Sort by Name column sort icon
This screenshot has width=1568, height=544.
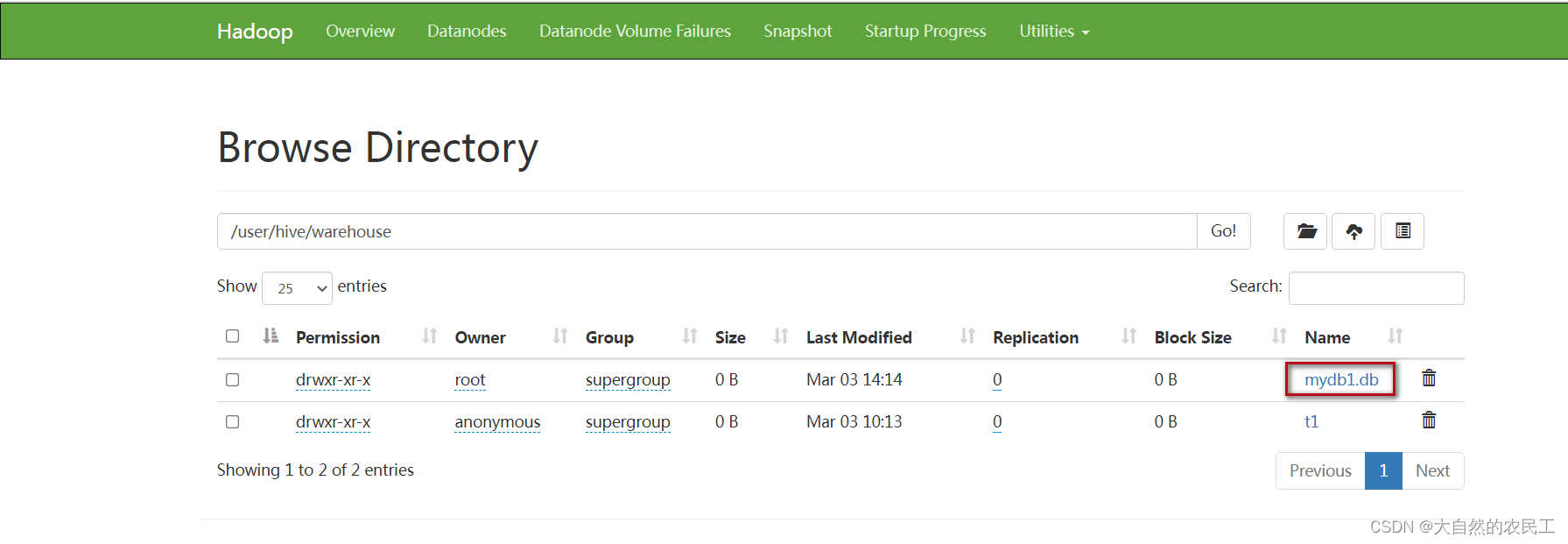(1396, 336)
